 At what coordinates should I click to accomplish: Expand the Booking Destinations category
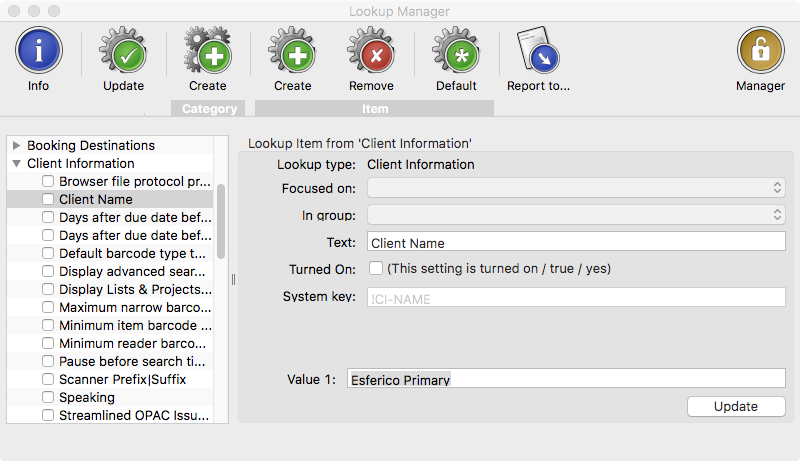click(16, 145)
